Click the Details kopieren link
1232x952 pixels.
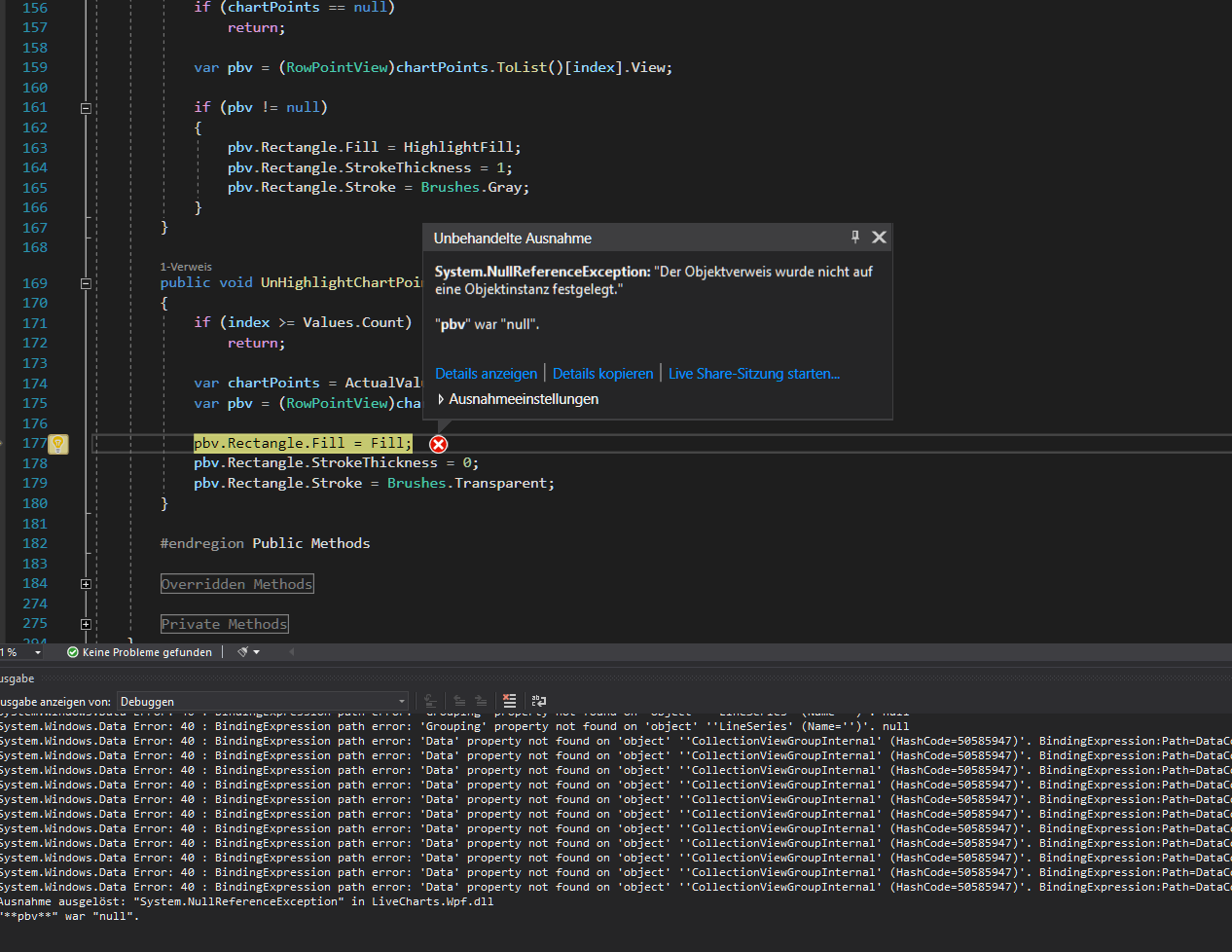tap(602, 374)
